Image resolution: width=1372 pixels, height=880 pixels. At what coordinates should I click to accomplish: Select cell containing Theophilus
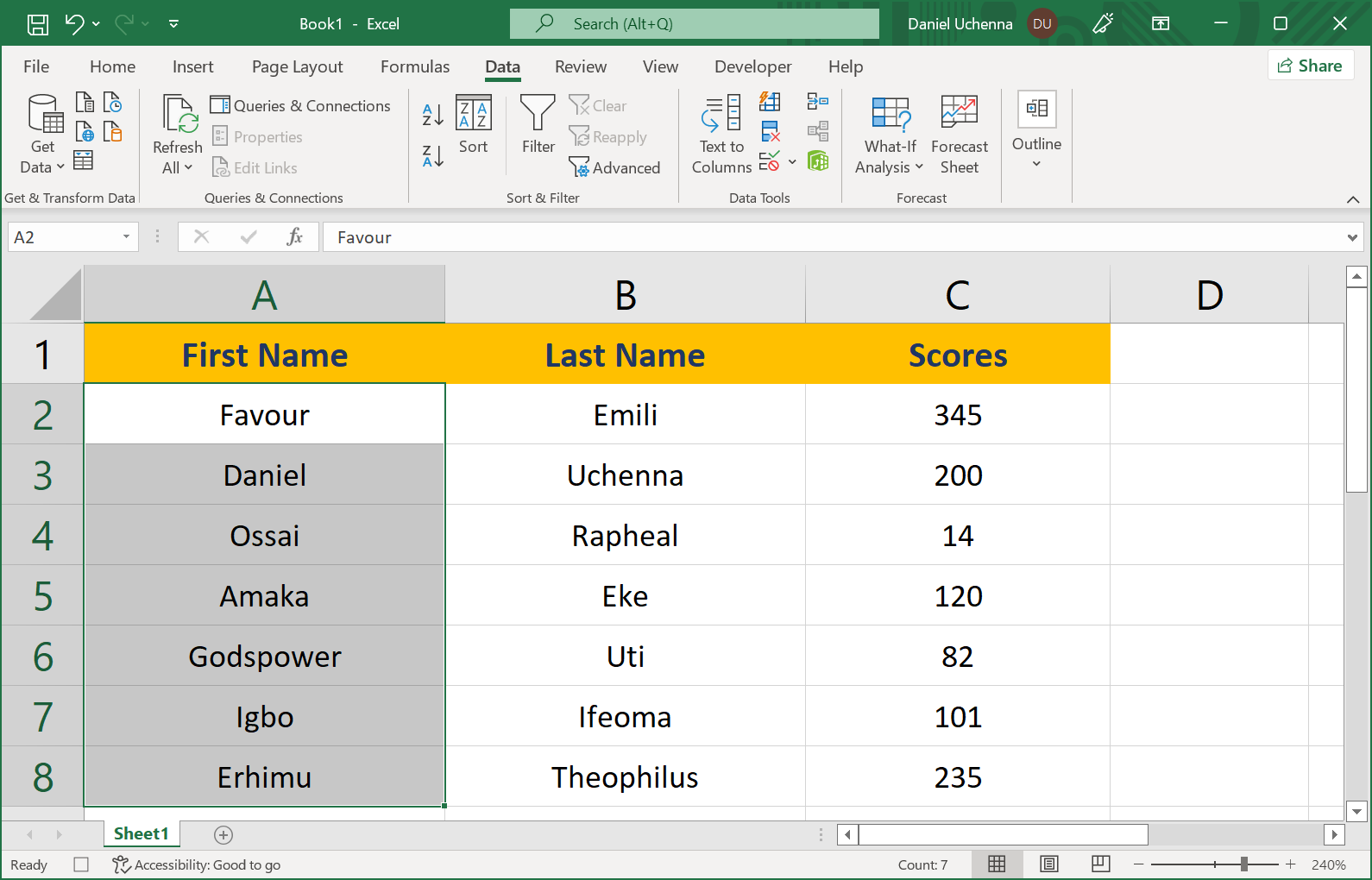coord(625,777)
